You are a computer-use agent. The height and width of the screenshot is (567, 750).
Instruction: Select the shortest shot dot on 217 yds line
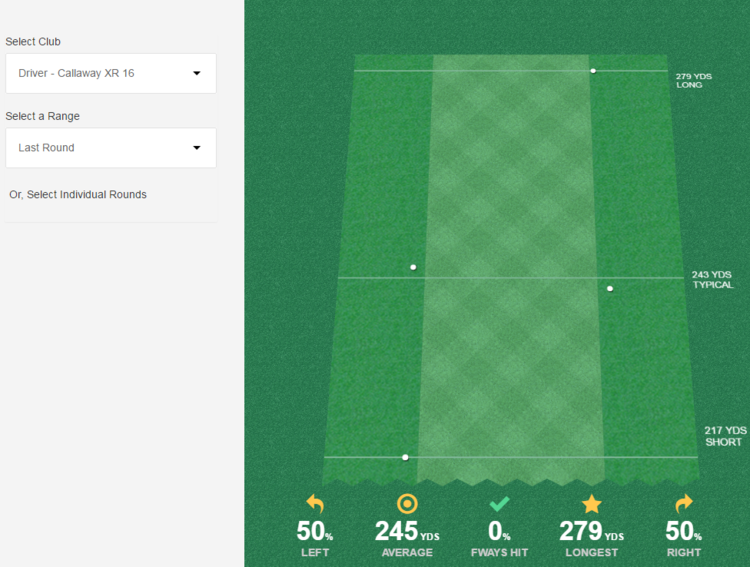point(405,457)
